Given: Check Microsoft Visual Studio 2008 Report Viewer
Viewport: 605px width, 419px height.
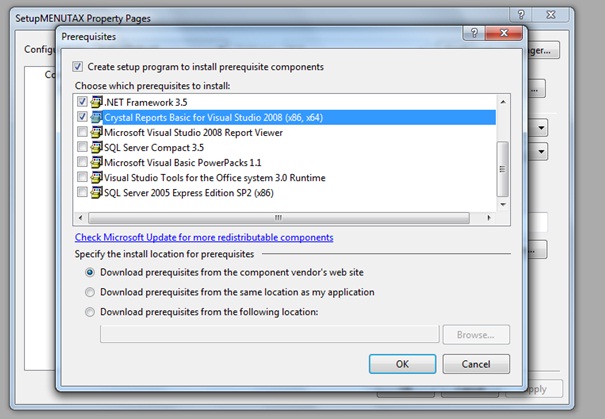Looking at the screenshot, I should [82, 132].
